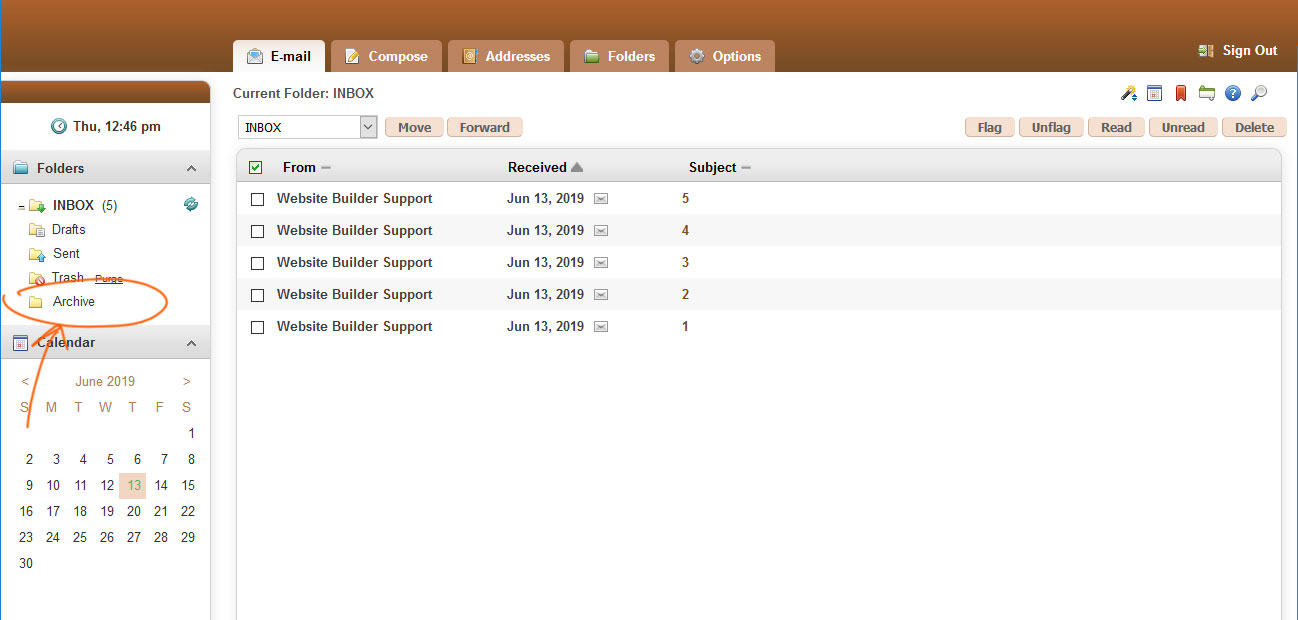Viewport: 1298px width, 620px height.
Task: Select June 30 in the calendar
Action: 26,564
